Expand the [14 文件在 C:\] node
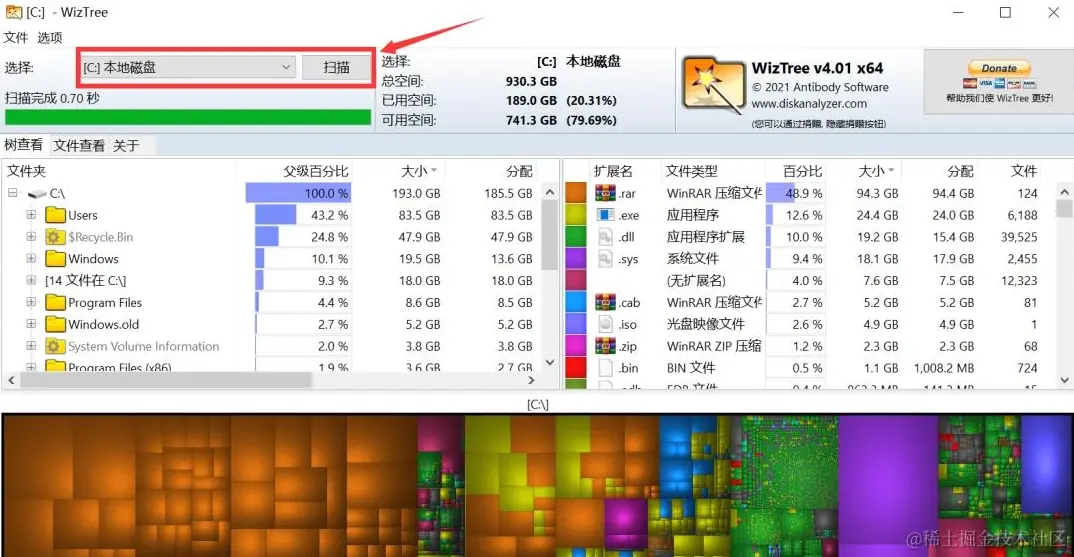 [31, 280]
